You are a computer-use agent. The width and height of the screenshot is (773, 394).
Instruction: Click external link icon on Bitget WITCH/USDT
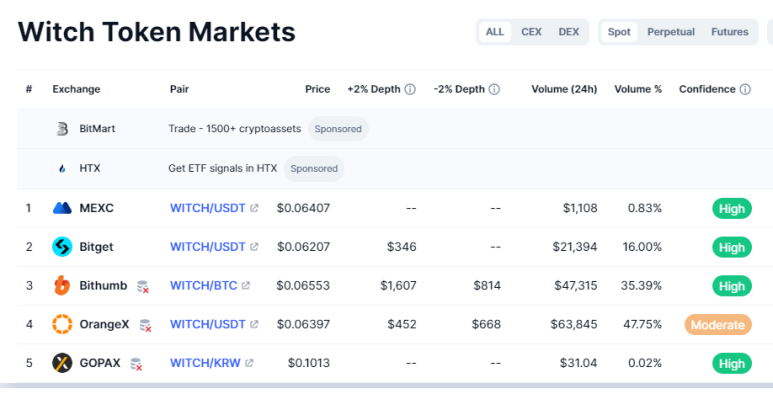254,247
